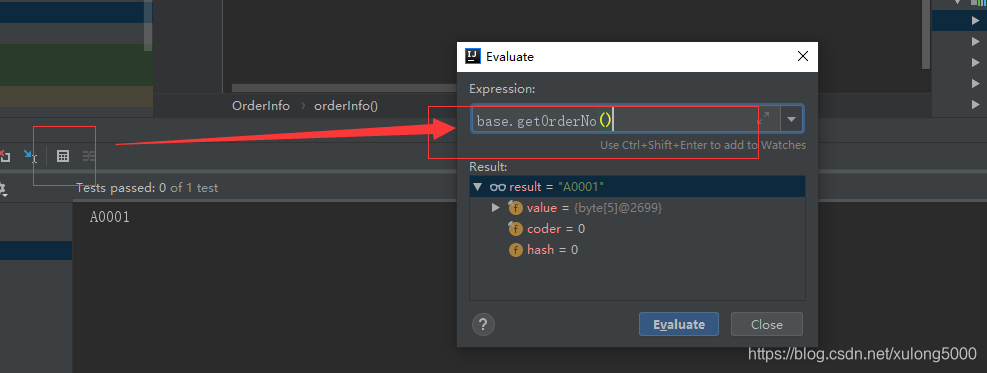Screen dimensions: 987x373
Task: Expand the value byte array node
Action: (x=496, y=208)
